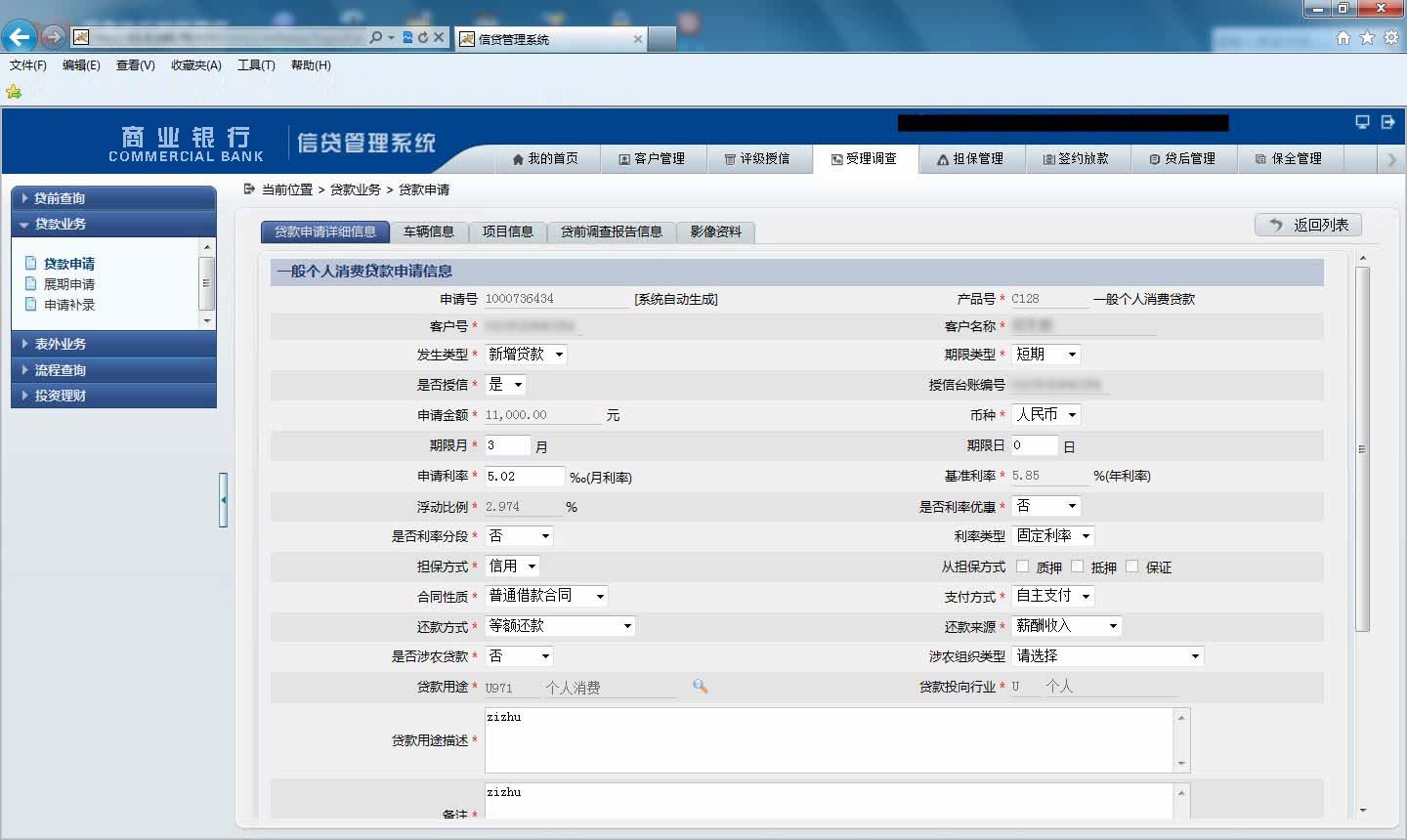This screenshot has height=840, width=1407.
Task: Expand 贷前查询 sidebar section
Action: (x=113, y=198)
